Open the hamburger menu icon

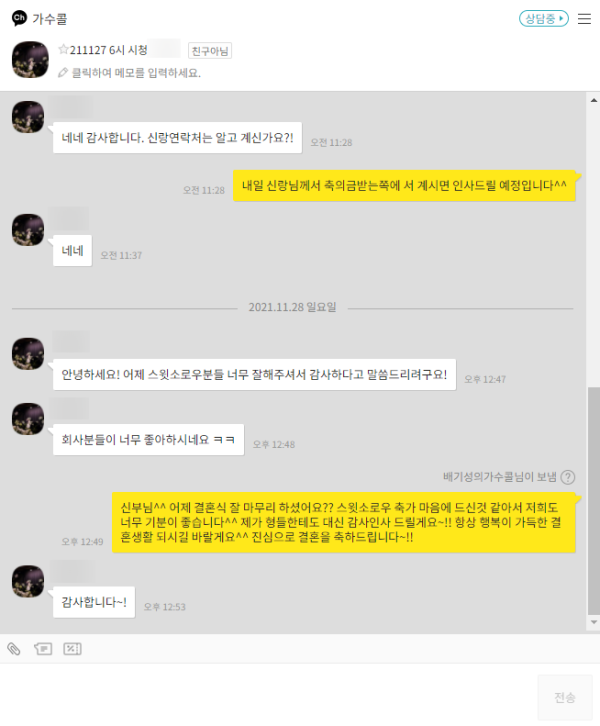point(584,19)
